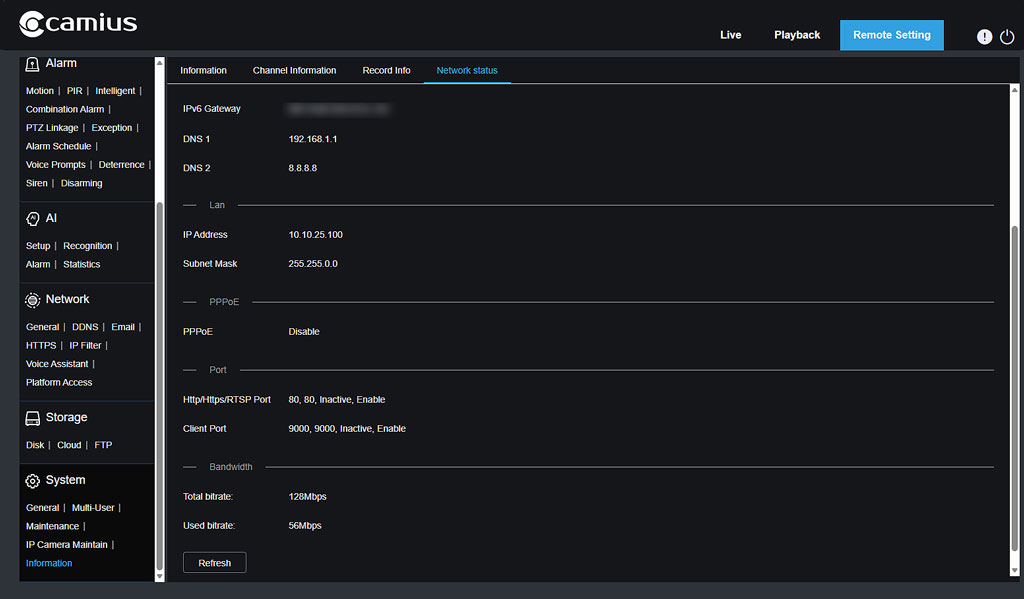The height and width of the screenshot is (599, 1024).
Task: Click the Refresh button
Action: (214, 562)
